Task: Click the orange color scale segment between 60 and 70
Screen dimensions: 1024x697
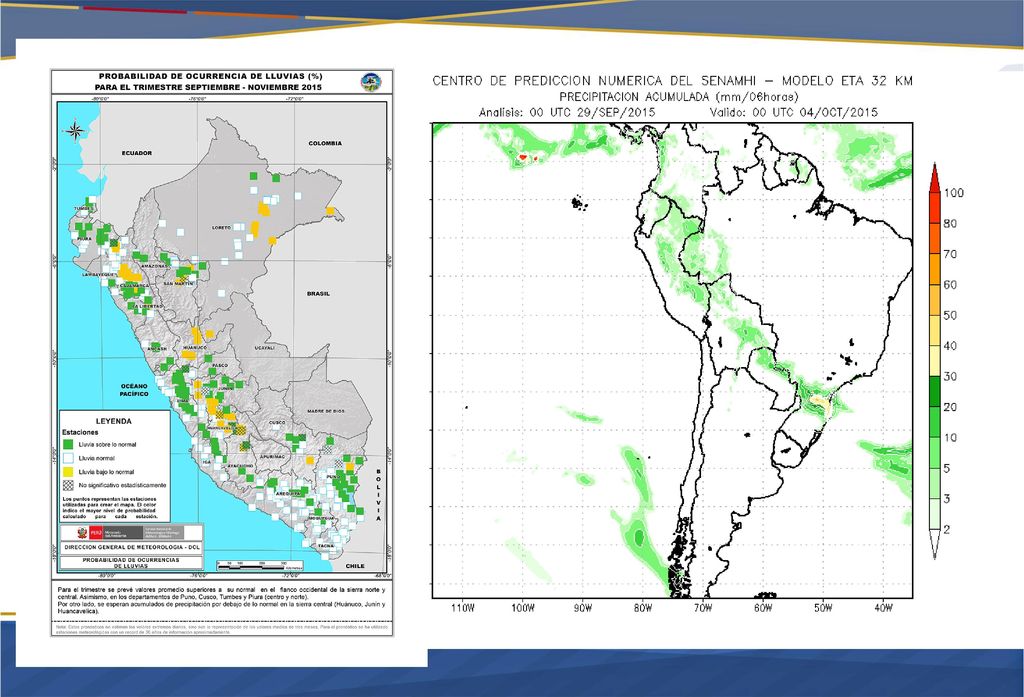Action: pyautogui.click(x=935, y=270)
